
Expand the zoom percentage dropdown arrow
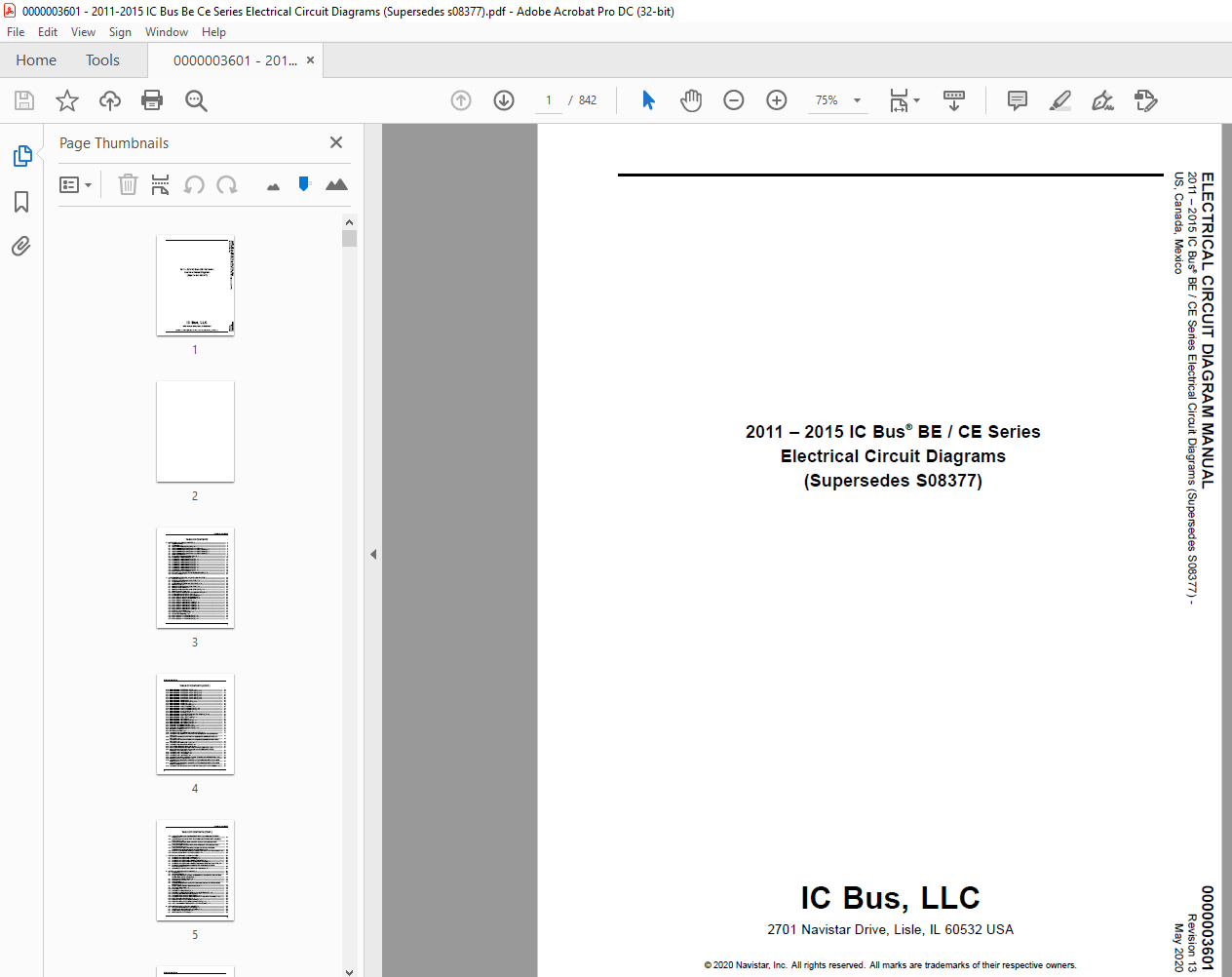coord(858,100)
